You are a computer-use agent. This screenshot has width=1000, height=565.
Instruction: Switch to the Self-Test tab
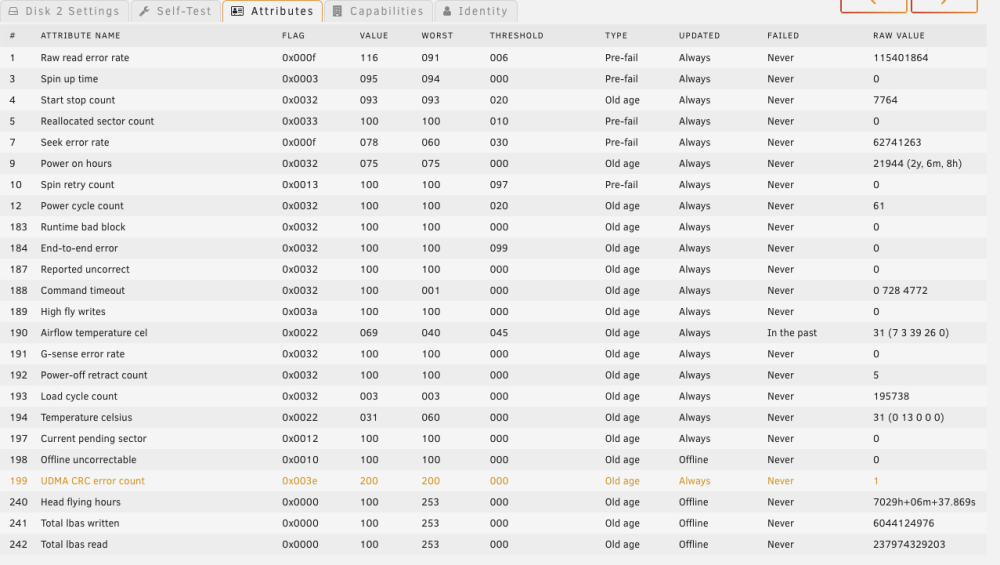(x=175, y=11)
